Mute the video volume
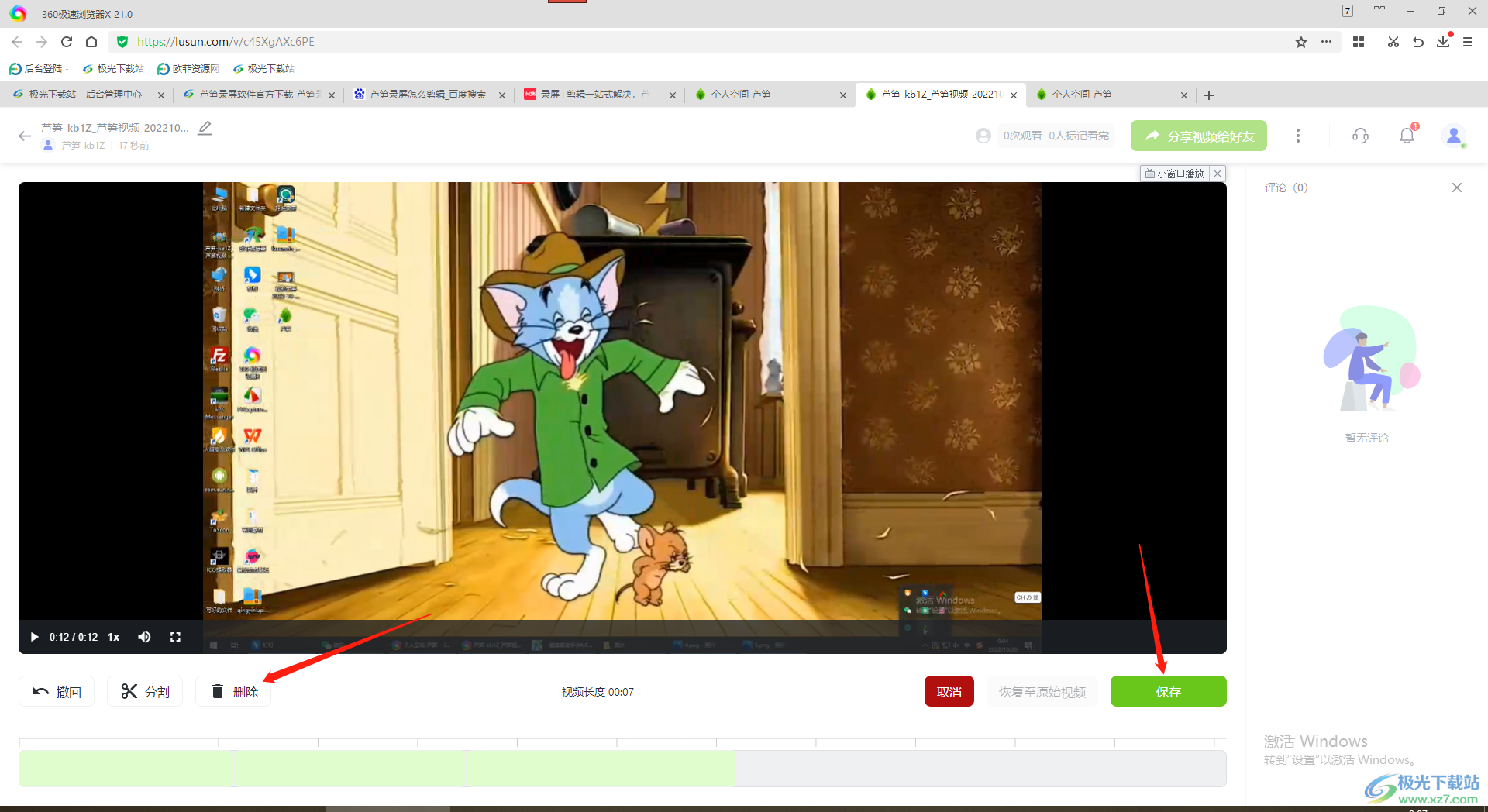The image size is (1488, 812). point(144,637)
